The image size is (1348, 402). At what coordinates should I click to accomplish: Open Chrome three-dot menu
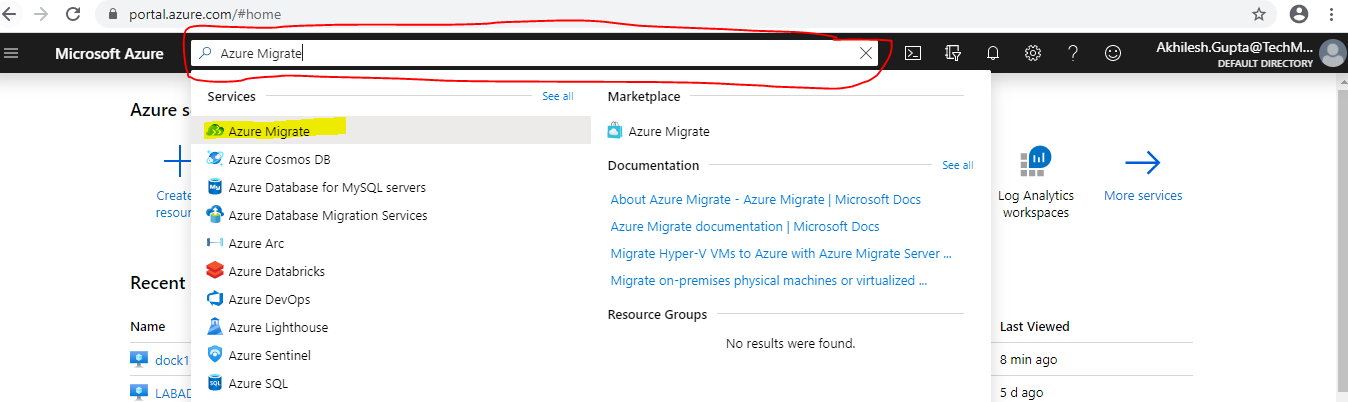click(1332, 14)
